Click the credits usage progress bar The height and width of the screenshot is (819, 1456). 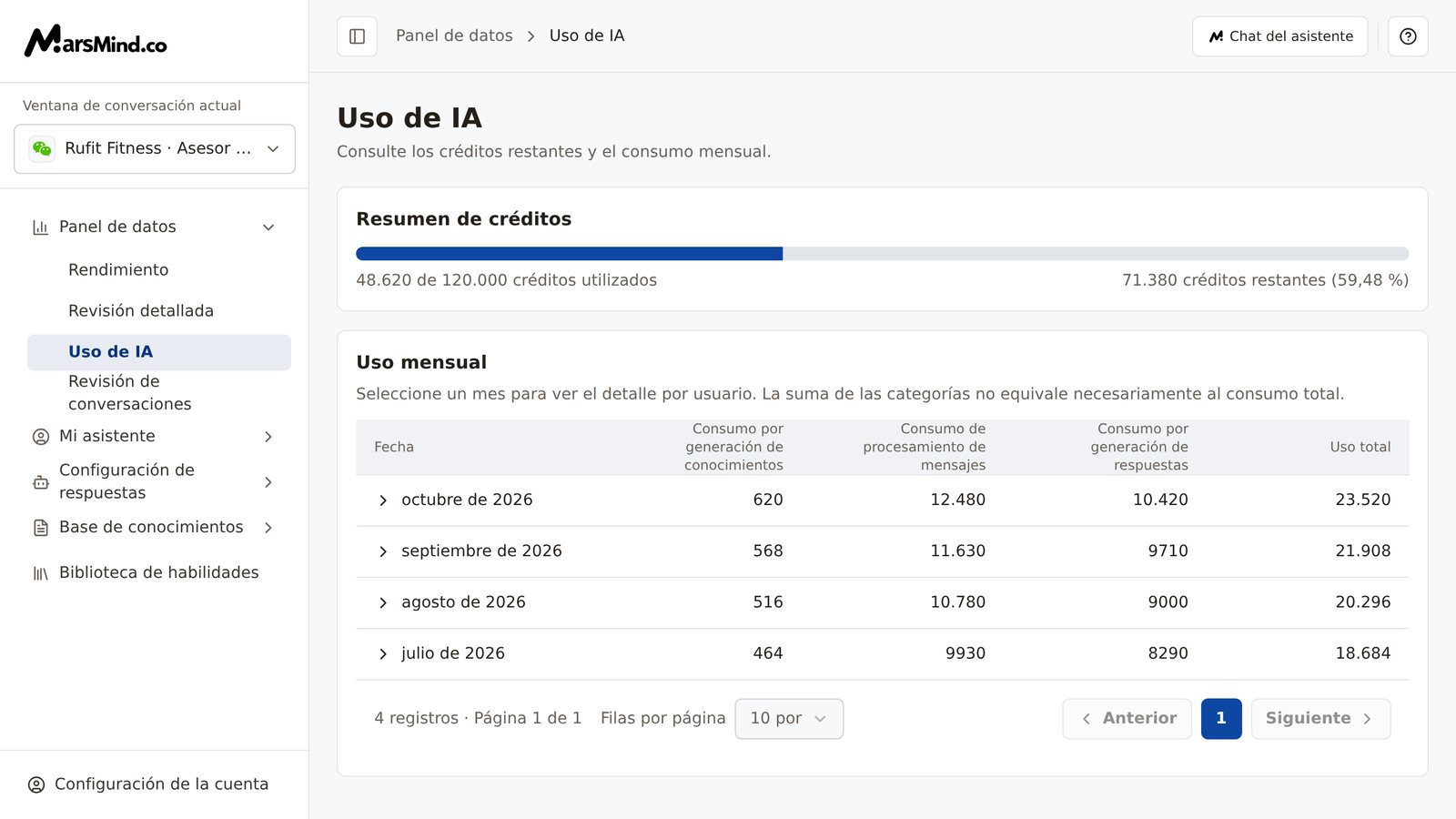(x=883, y=254)
